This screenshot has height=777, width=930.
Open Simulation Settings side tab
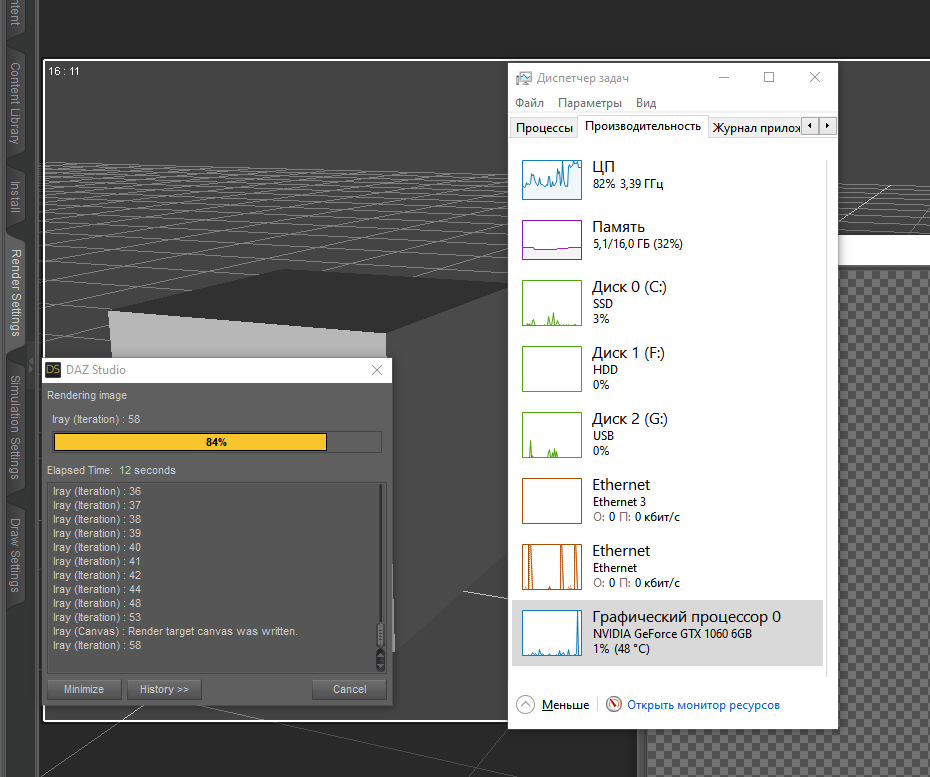point(15,428)
